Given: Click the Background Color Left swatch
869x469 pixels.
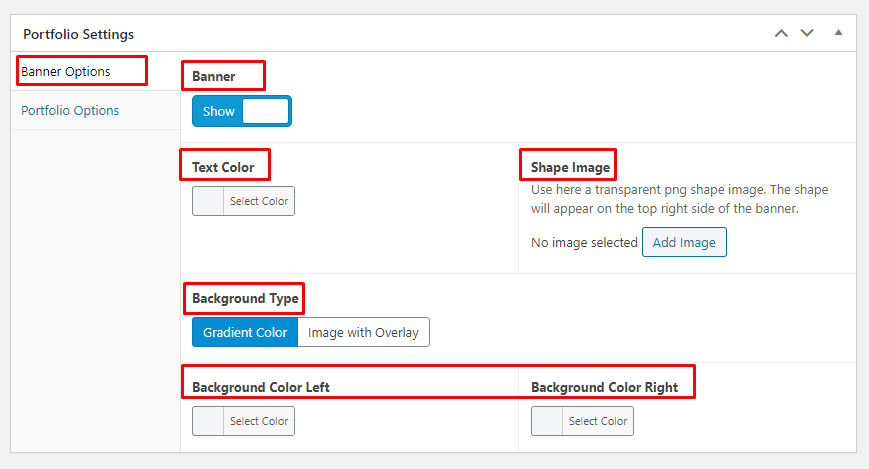Looking at the screenshot, I should coord(208,421).
